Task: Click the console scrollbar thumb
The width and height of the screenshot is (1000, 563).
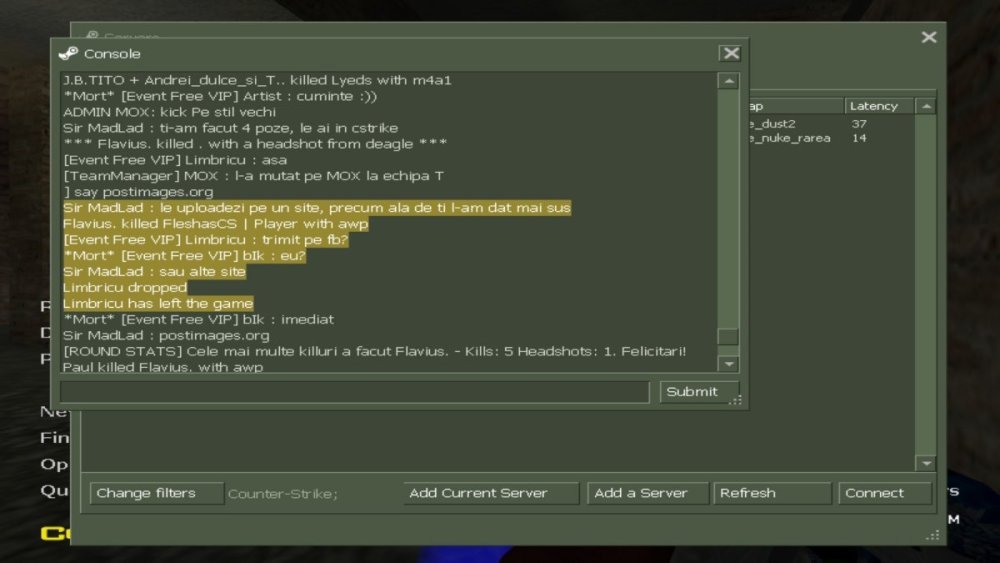Action: (728, 336)
